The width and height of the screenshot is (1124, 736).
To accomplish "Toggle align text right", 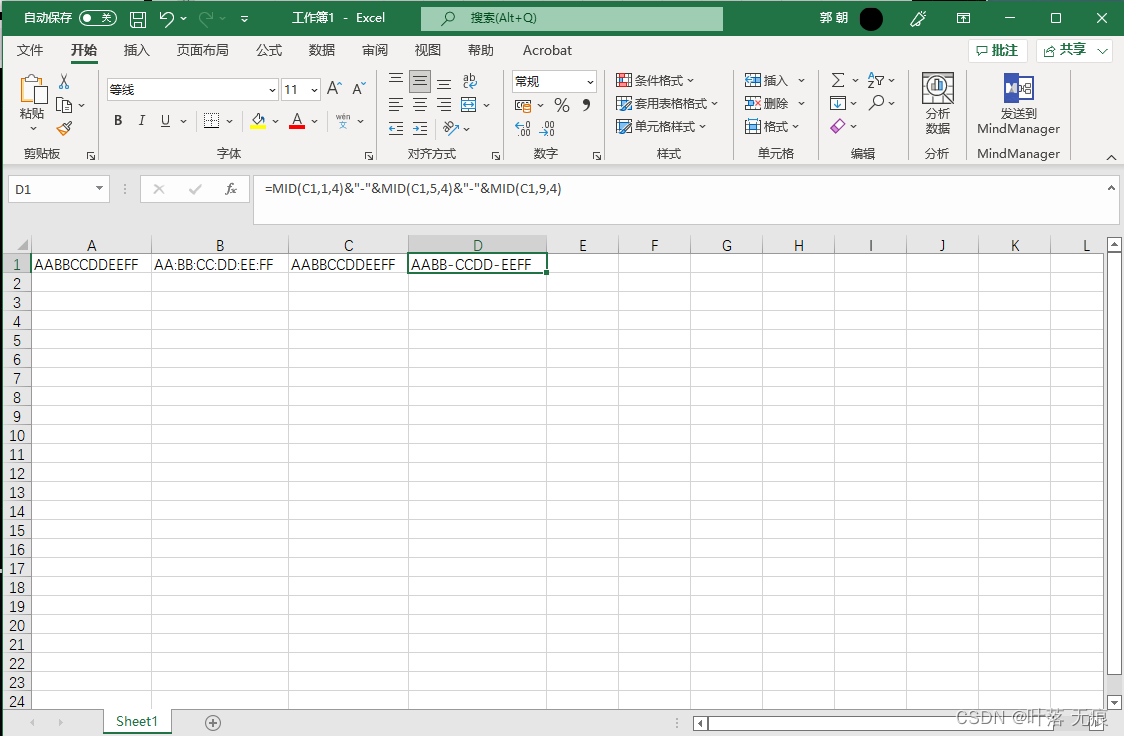I will pos(444,105).
